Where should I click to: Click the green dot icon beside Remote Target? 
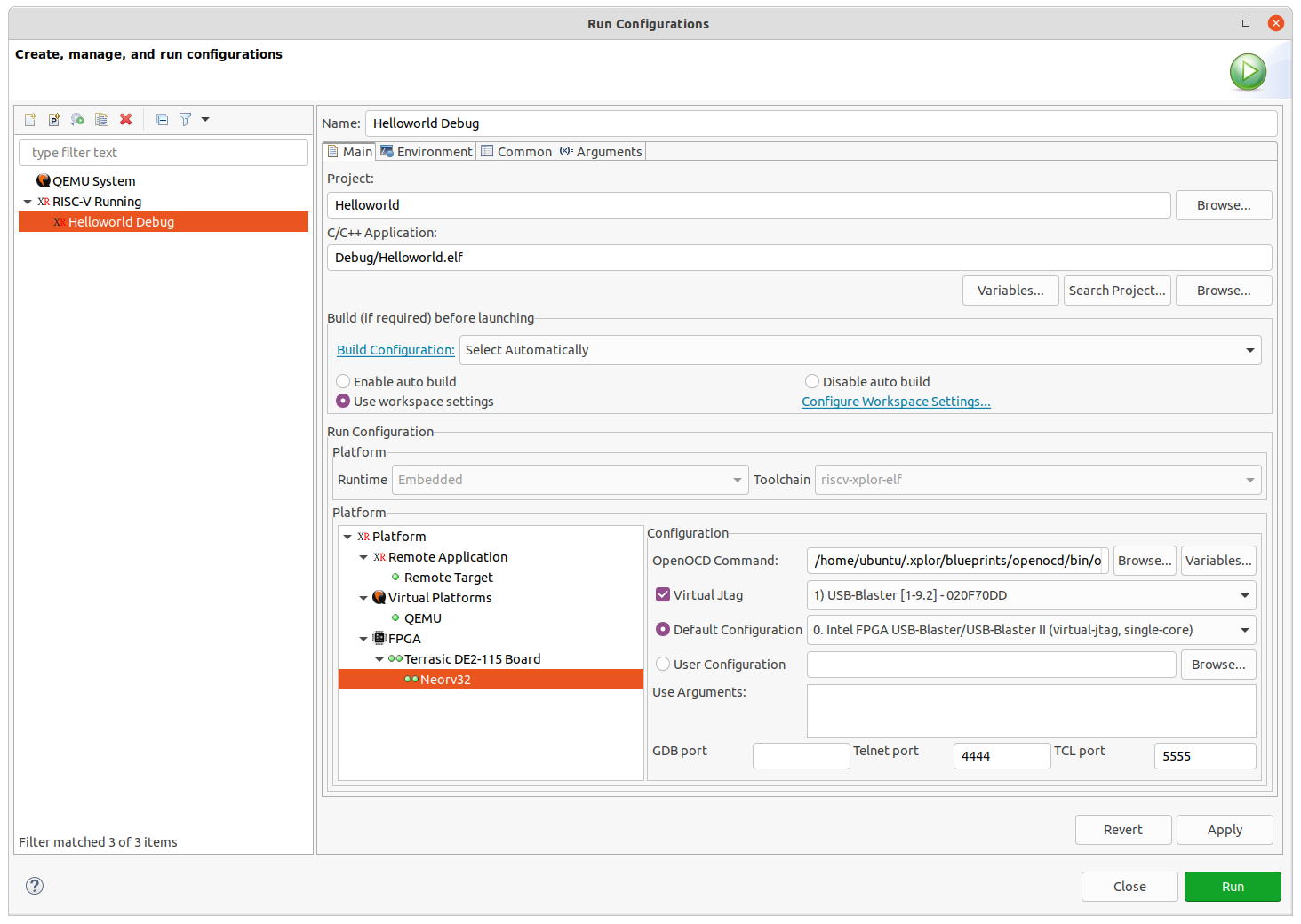click(395, 577)
